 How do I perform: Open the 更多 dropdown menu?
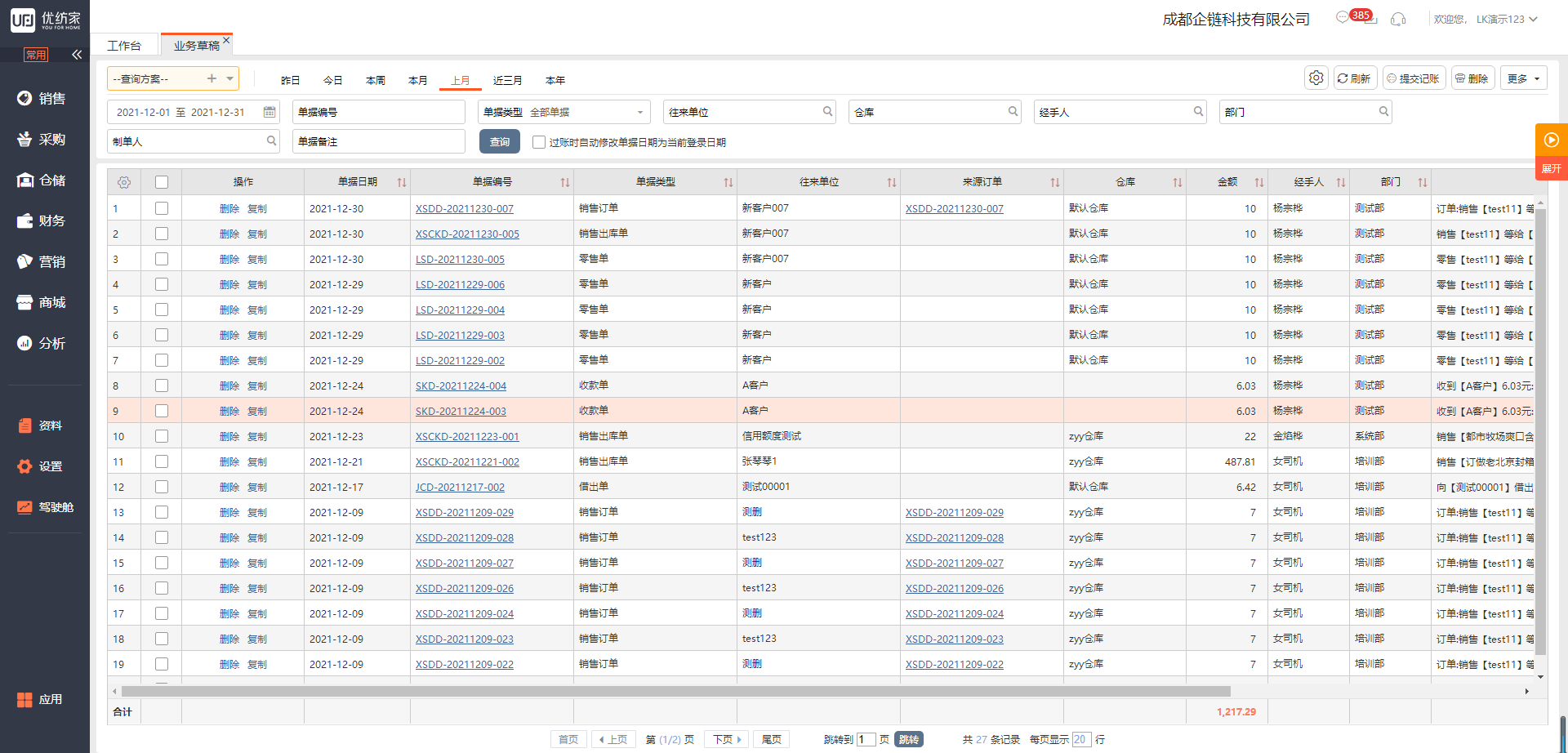[1523, 78]
